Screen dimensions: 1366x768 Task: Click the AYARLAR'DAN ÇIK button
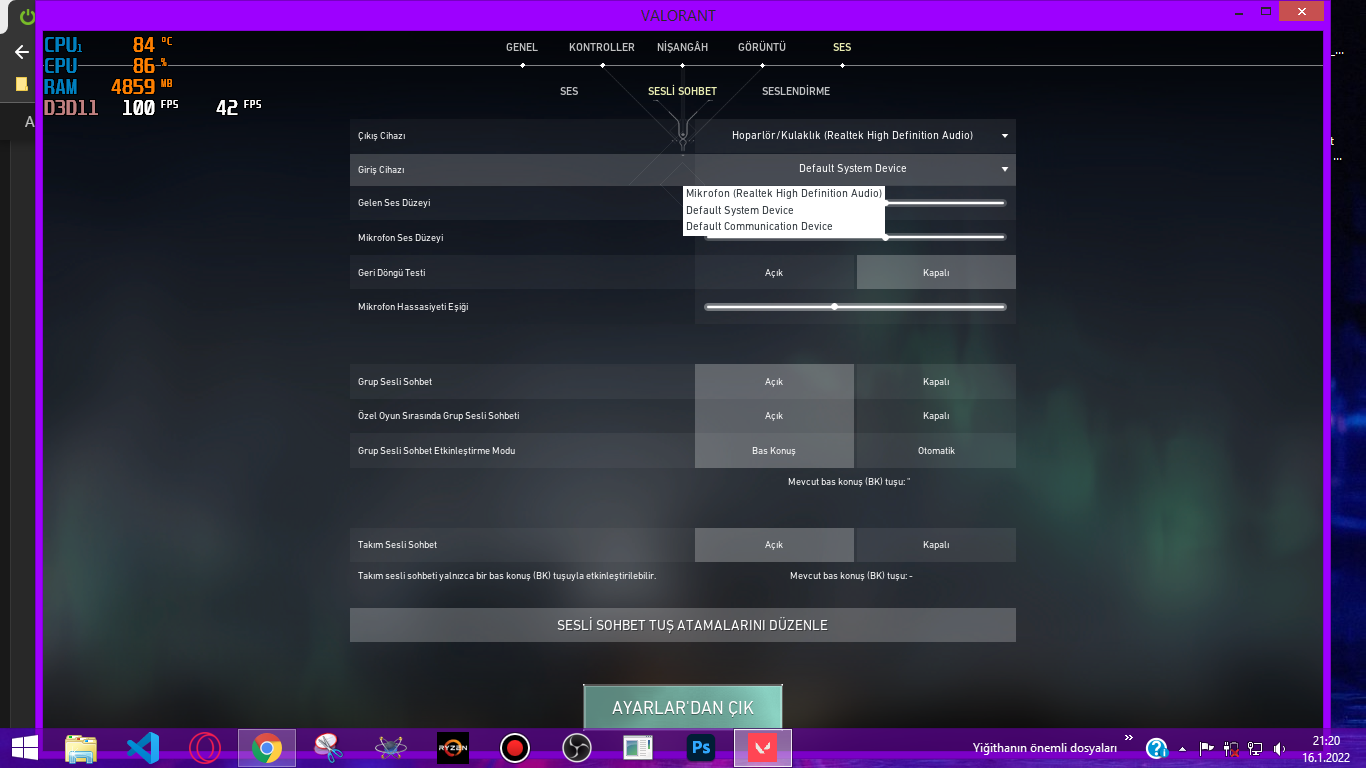(683, 707)
